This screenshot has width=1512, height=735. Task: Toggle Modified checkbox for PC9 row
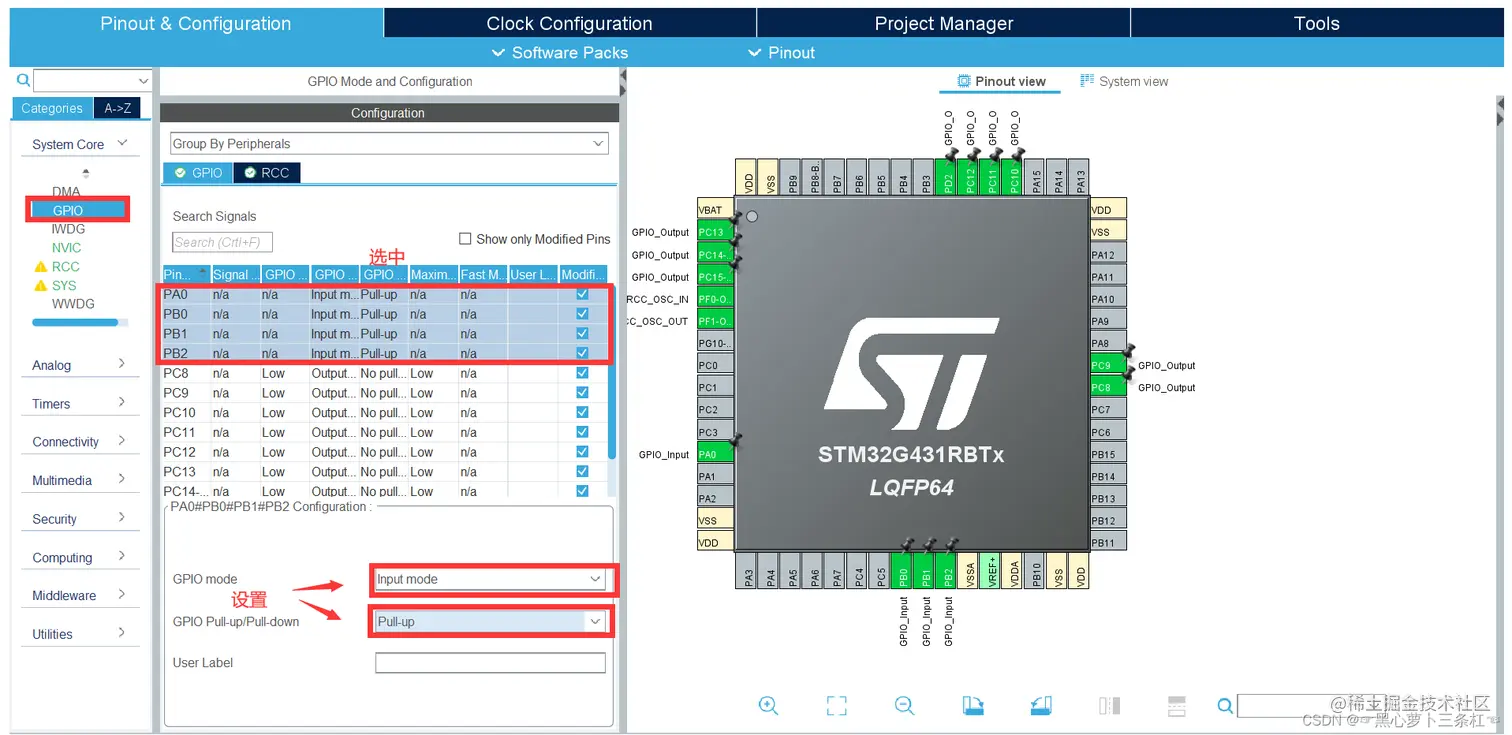(x=582, y=393)
